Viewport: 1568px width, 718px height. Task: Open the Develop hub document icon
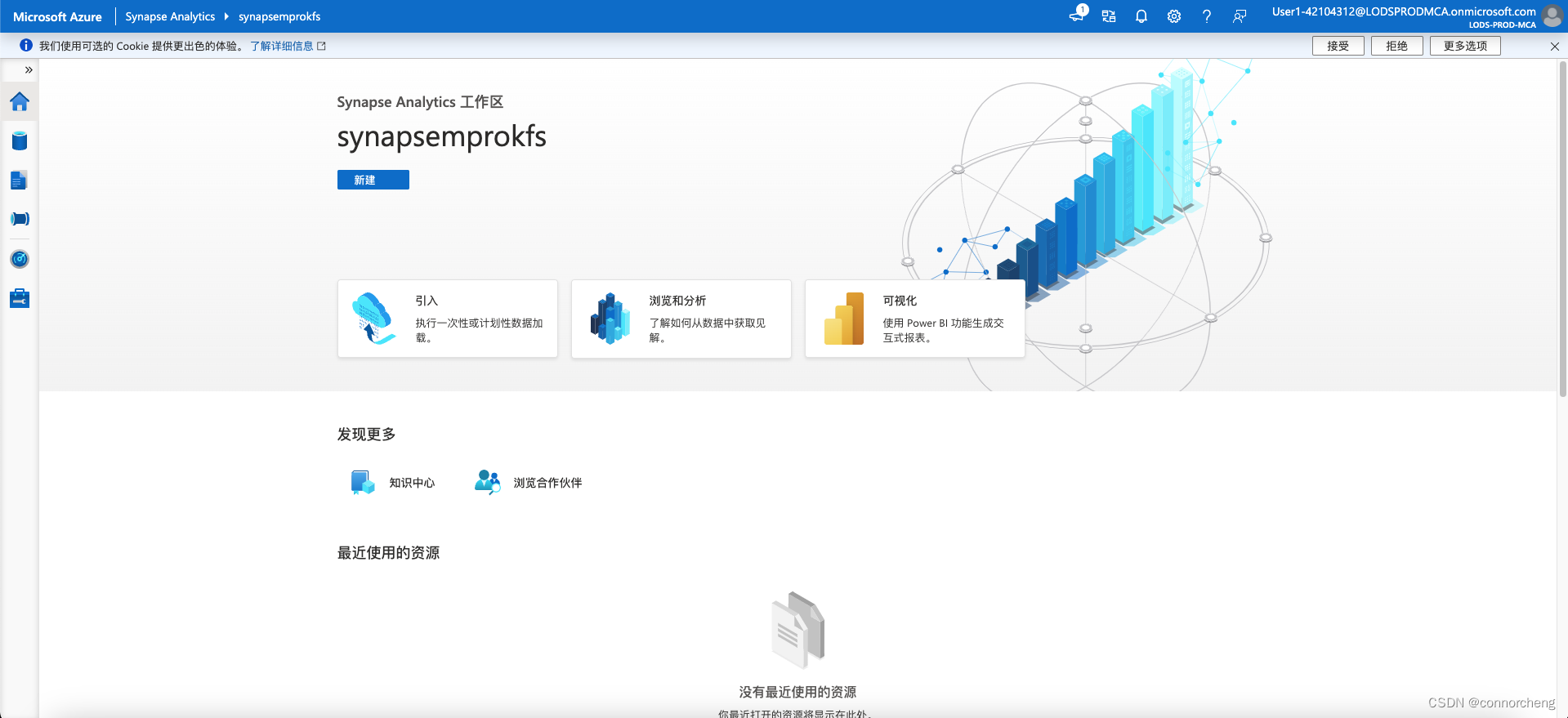[x=20, y=180]
